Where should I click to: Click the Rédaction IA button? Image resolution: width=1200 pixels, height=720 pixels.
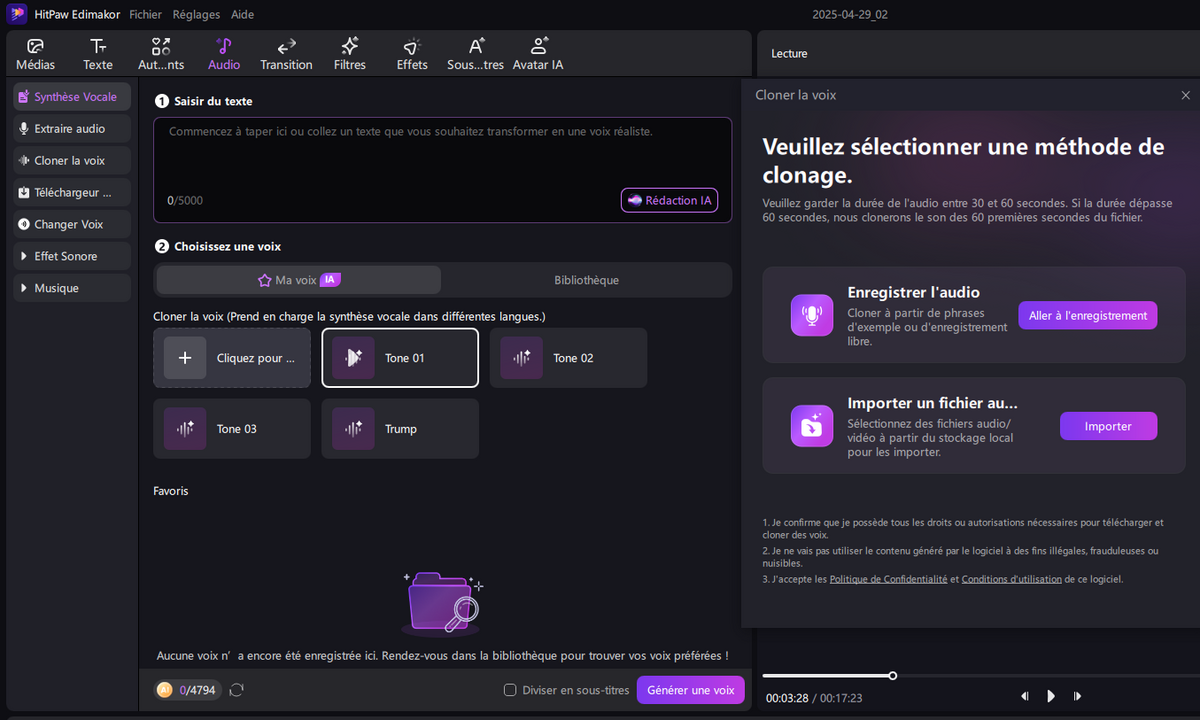[x=669, y=200]
